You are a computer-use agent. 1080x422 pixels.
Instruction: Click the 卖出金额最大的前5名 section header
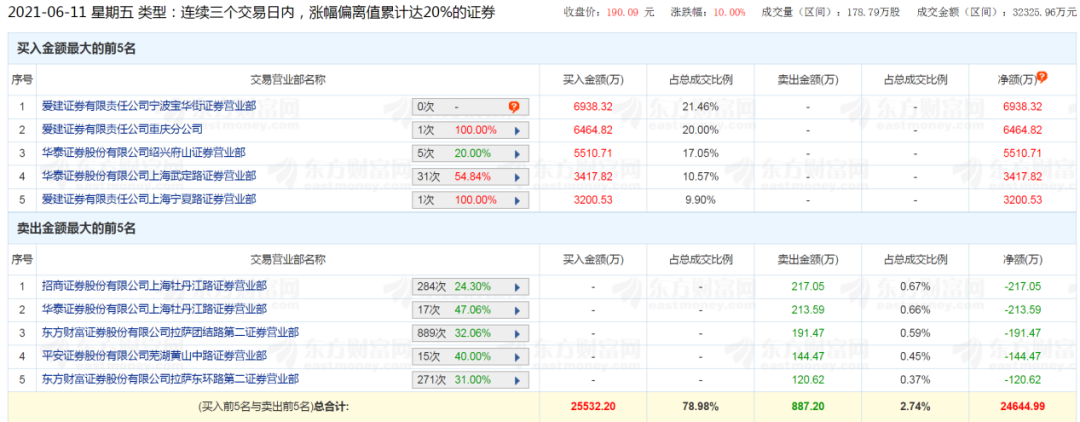[x=76, y=229]
